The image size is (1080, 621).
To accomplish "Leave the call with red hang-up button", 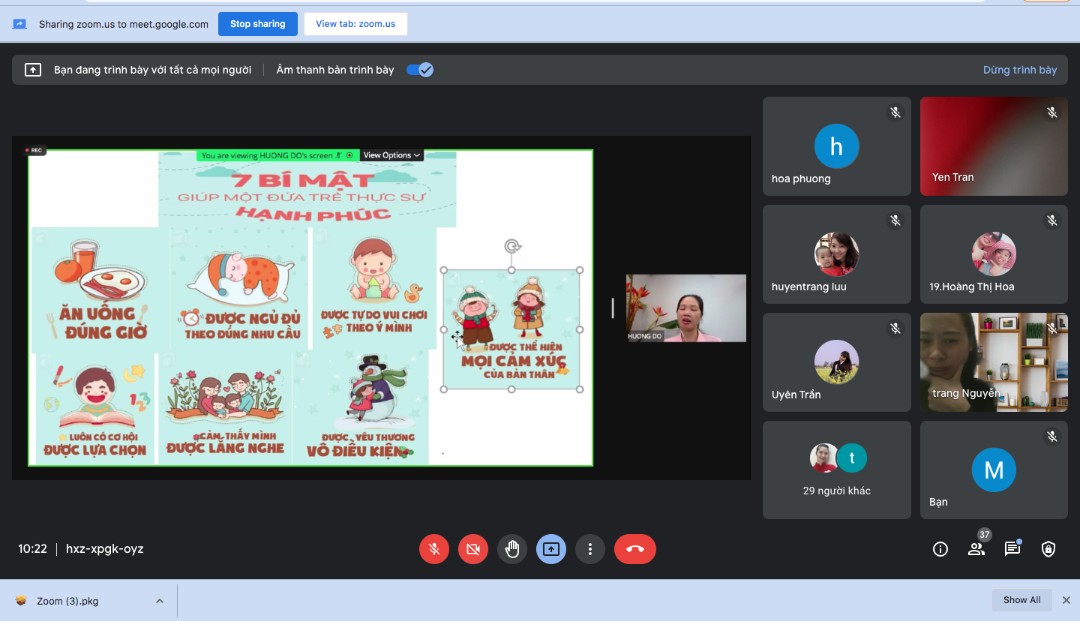I will tap(635, 549).
